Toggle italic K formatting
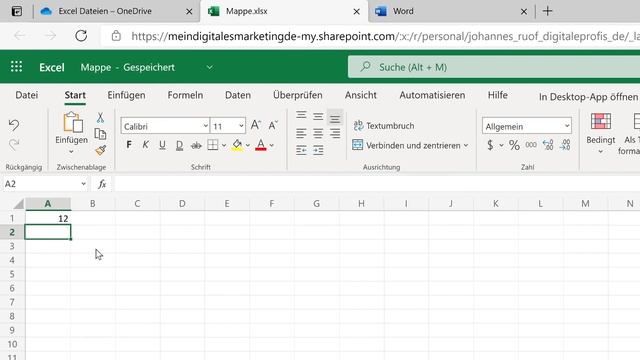Image resolution: width=640 pixels, height=360 pixels. click(x=145, y=145)
